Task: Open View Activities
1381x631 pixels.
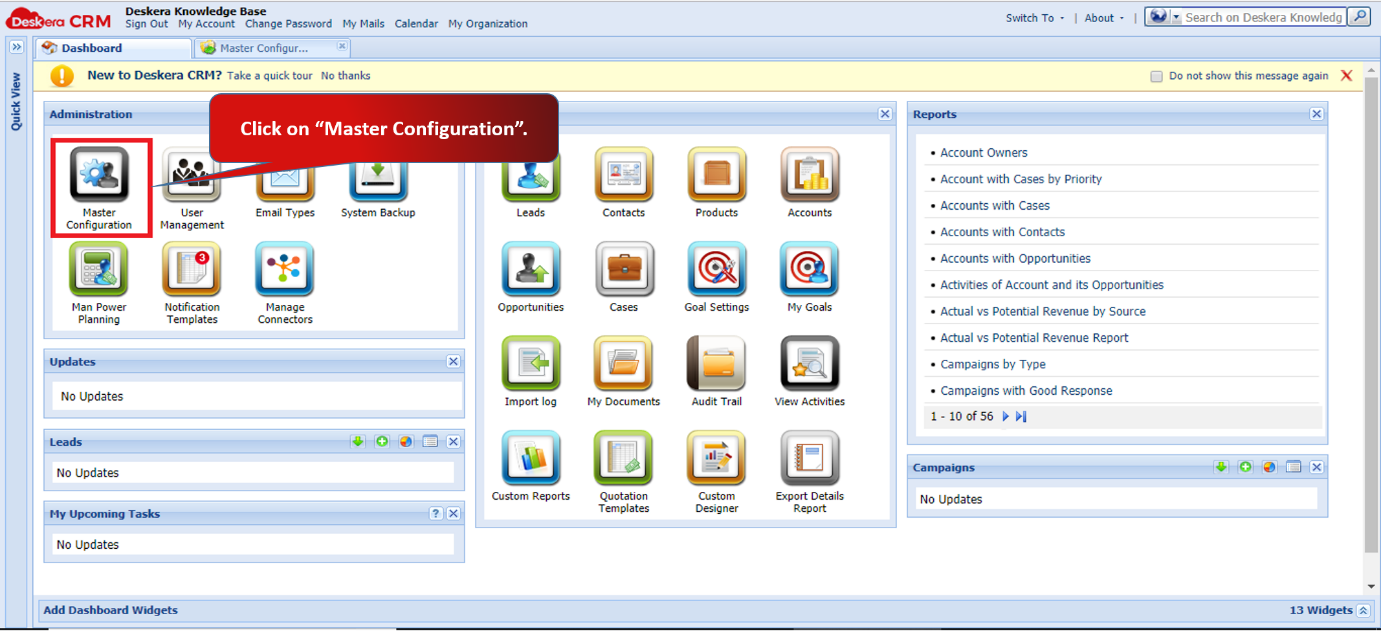Action: [x=810, y=365]
